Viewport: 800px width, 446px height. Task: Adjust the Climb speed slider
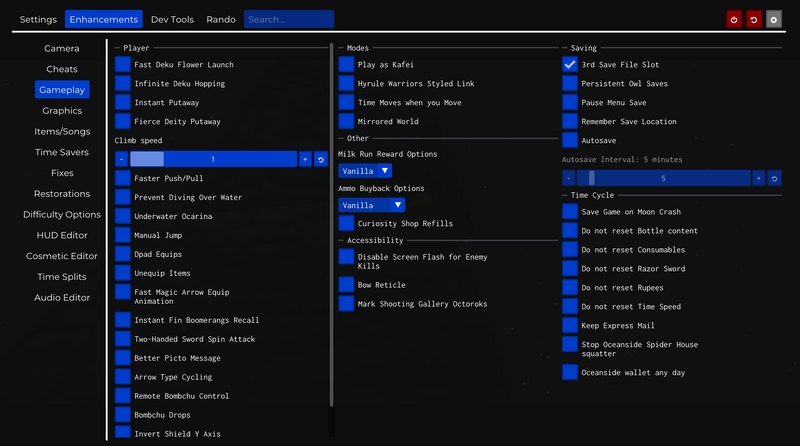coord(213,159)
